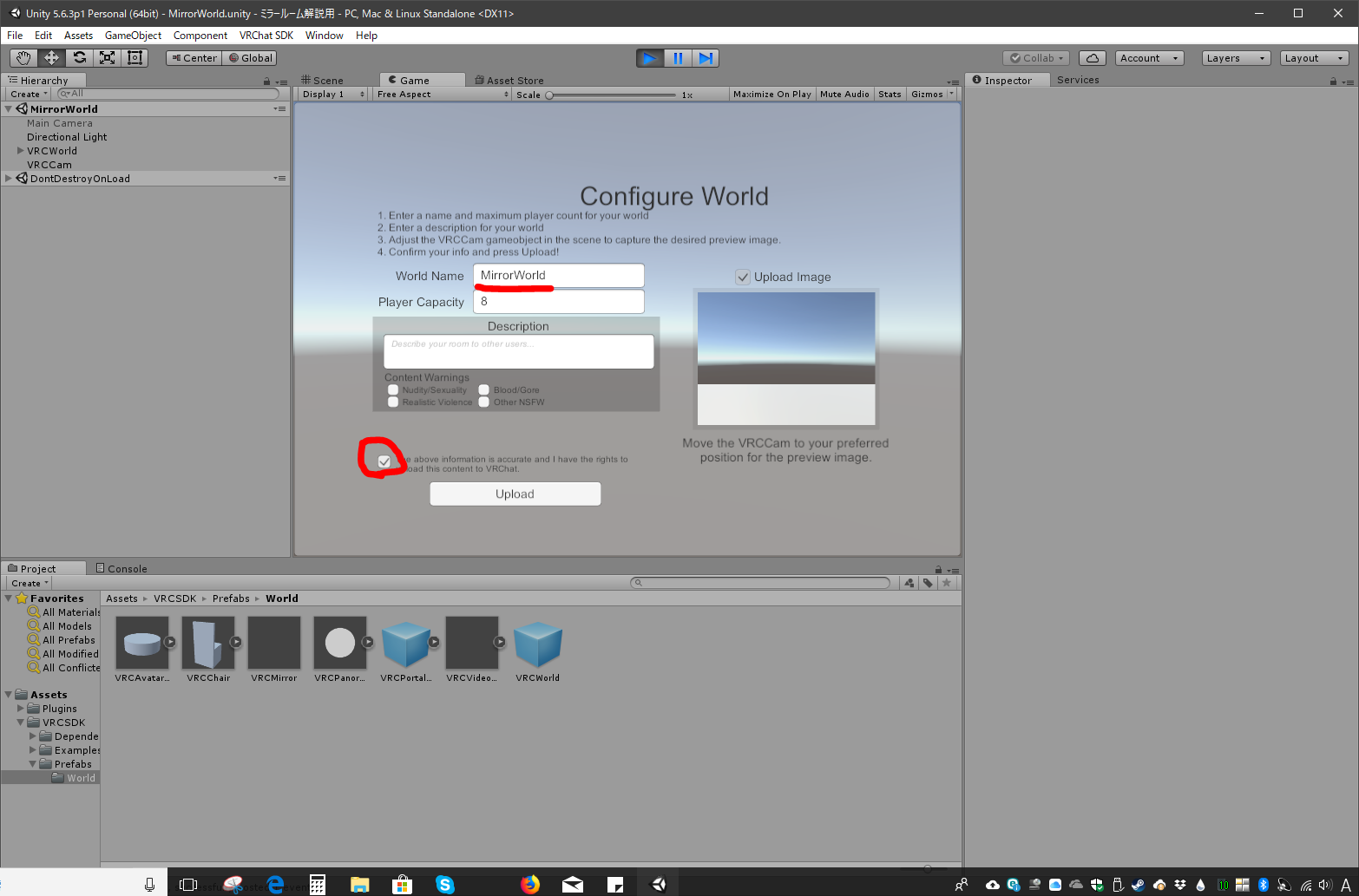Viewport: 1359px width, 896px height.
Task: Stop play mode with Play button
Action: 649,58
